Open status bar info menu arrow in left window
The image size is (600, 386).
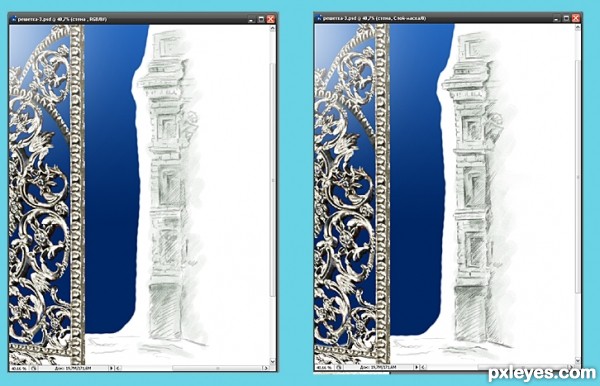112,368
